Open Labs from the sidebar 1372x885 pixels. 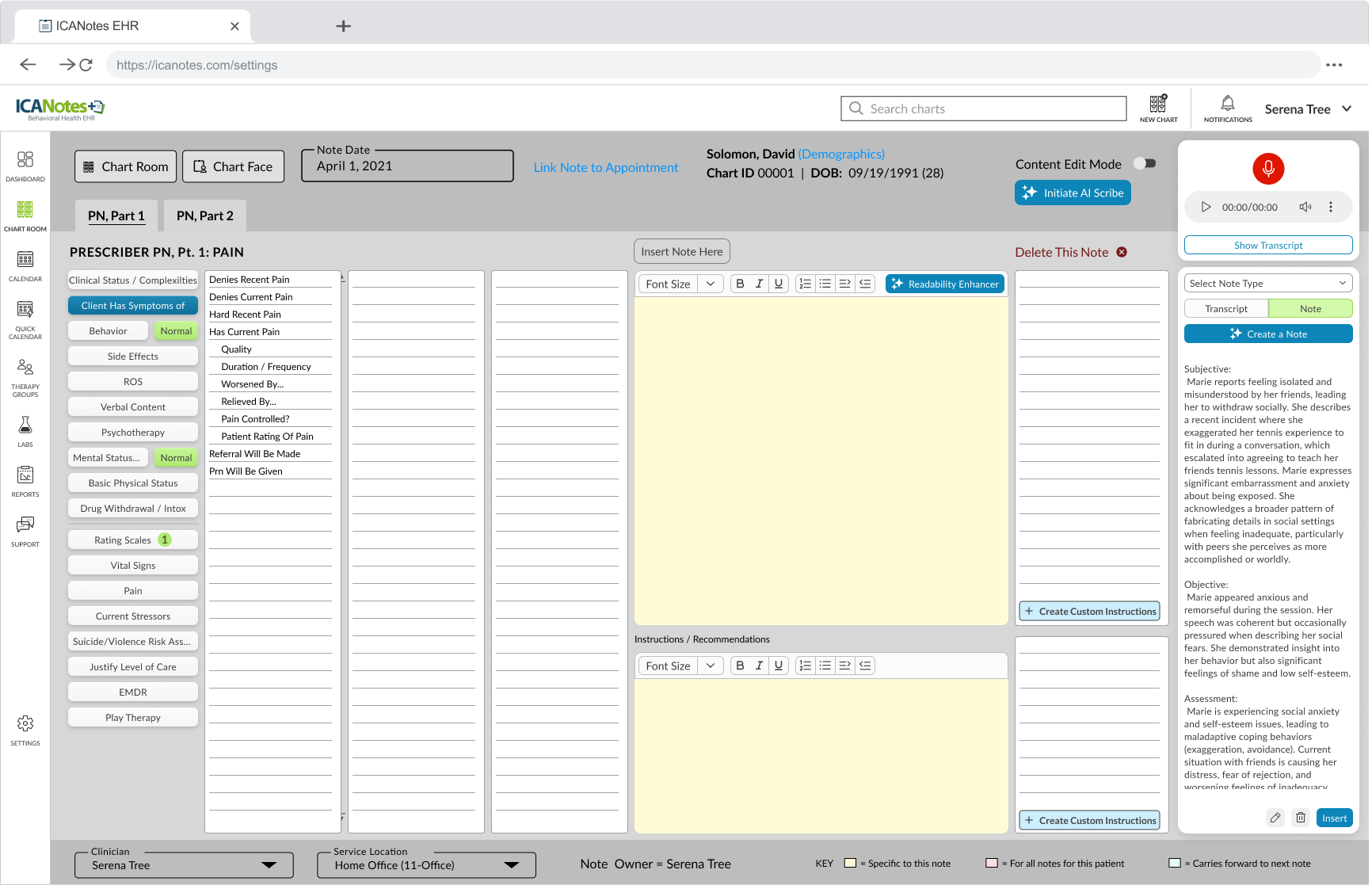pyautogui.click(x=25, y=432)
